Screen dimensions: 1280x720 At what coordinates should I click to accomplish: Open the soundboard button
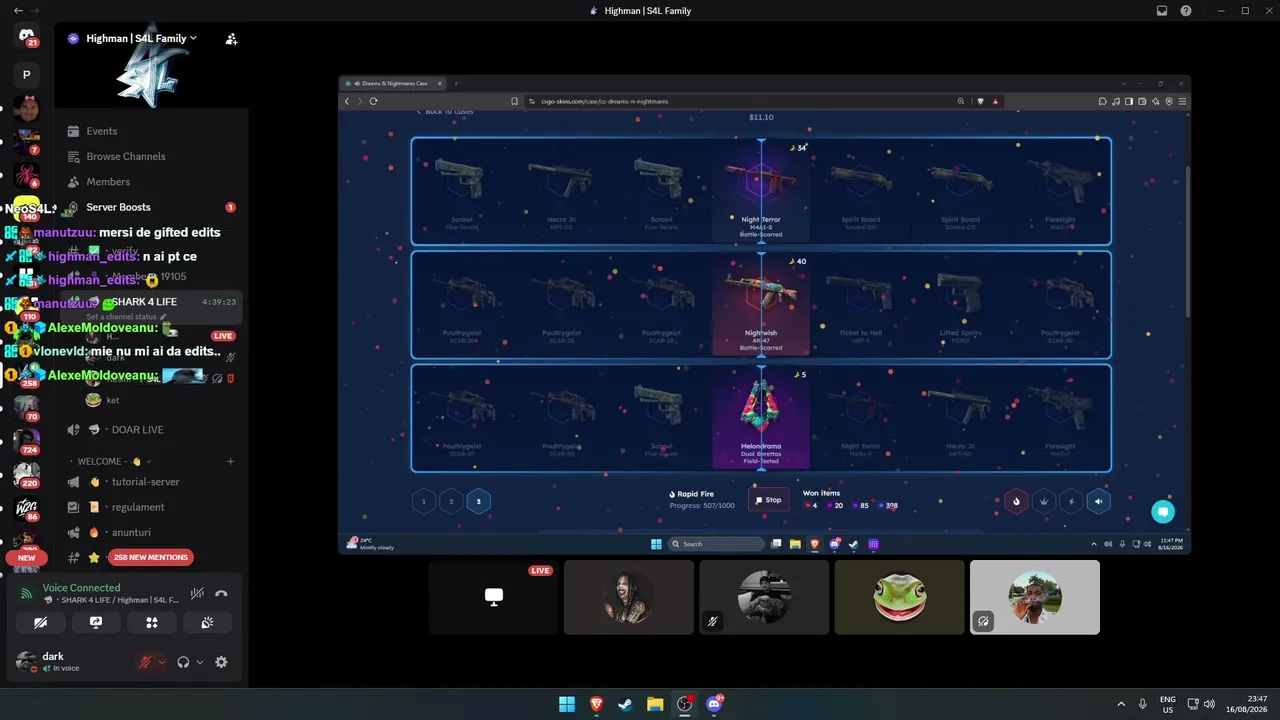point(208,622)
